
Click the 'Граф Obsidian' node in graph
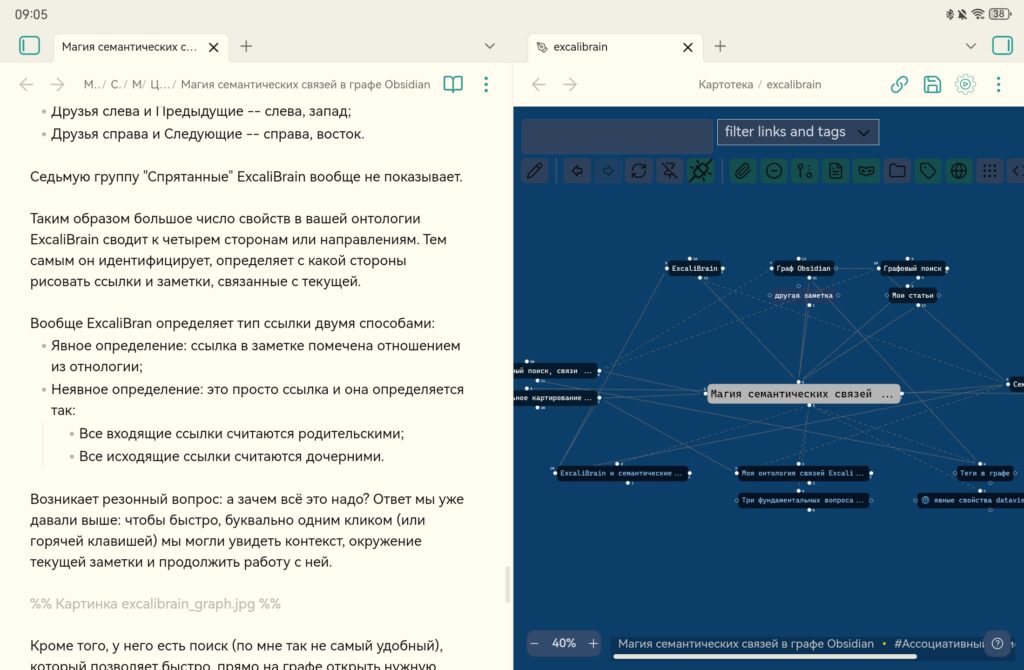(x=802, y=268)
